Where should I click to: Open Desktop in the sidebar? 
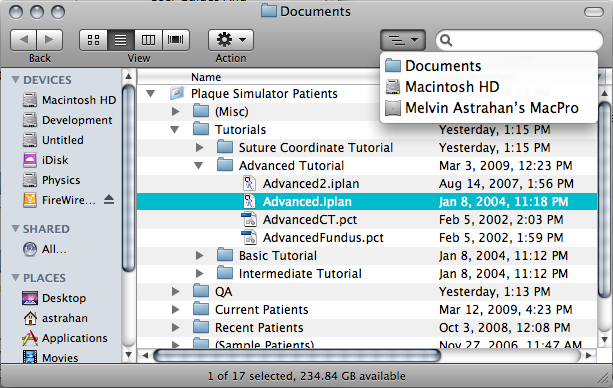(54, 298)
